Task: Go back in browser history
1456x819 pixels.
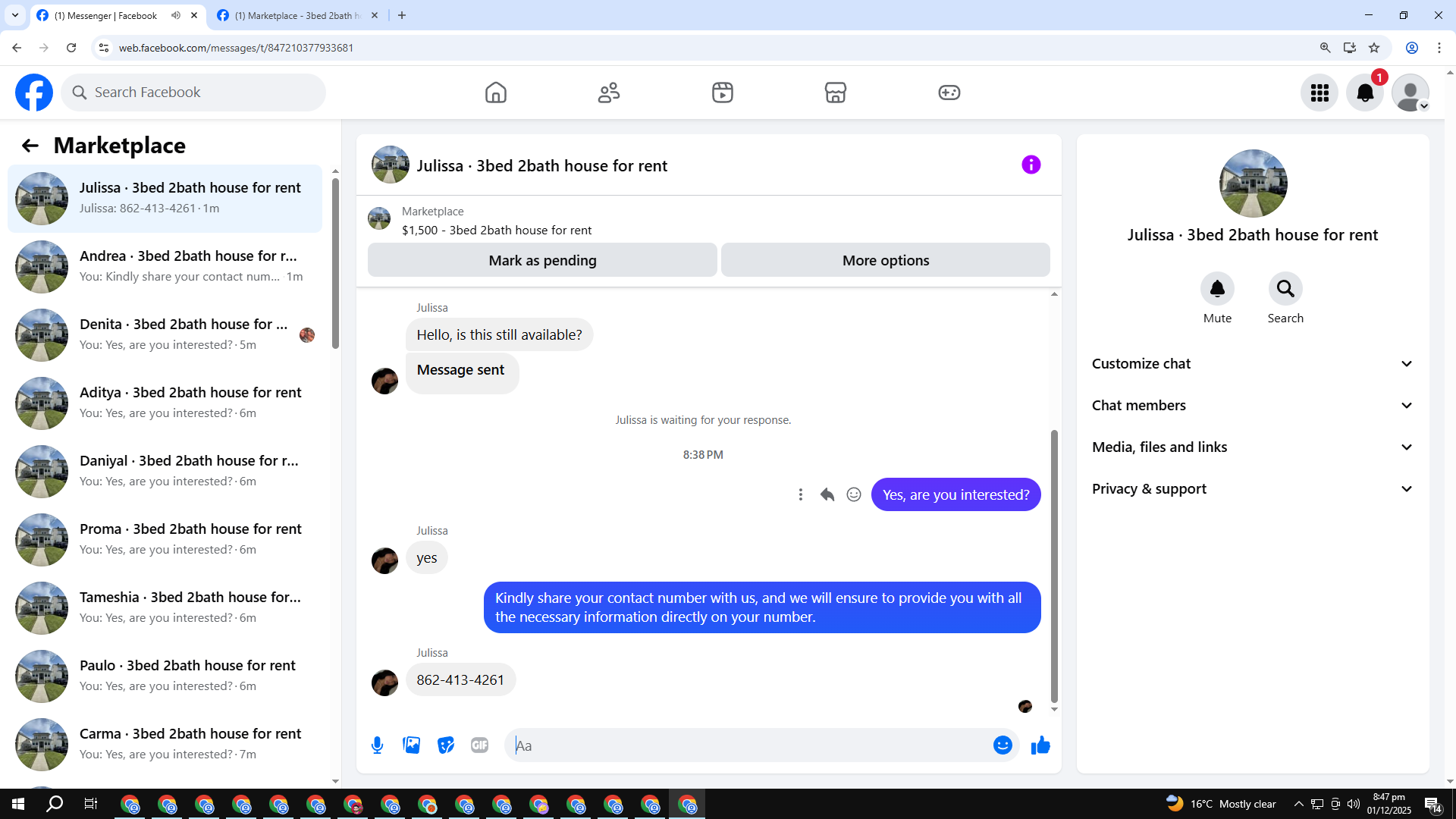Action: [x=17, y=48]
